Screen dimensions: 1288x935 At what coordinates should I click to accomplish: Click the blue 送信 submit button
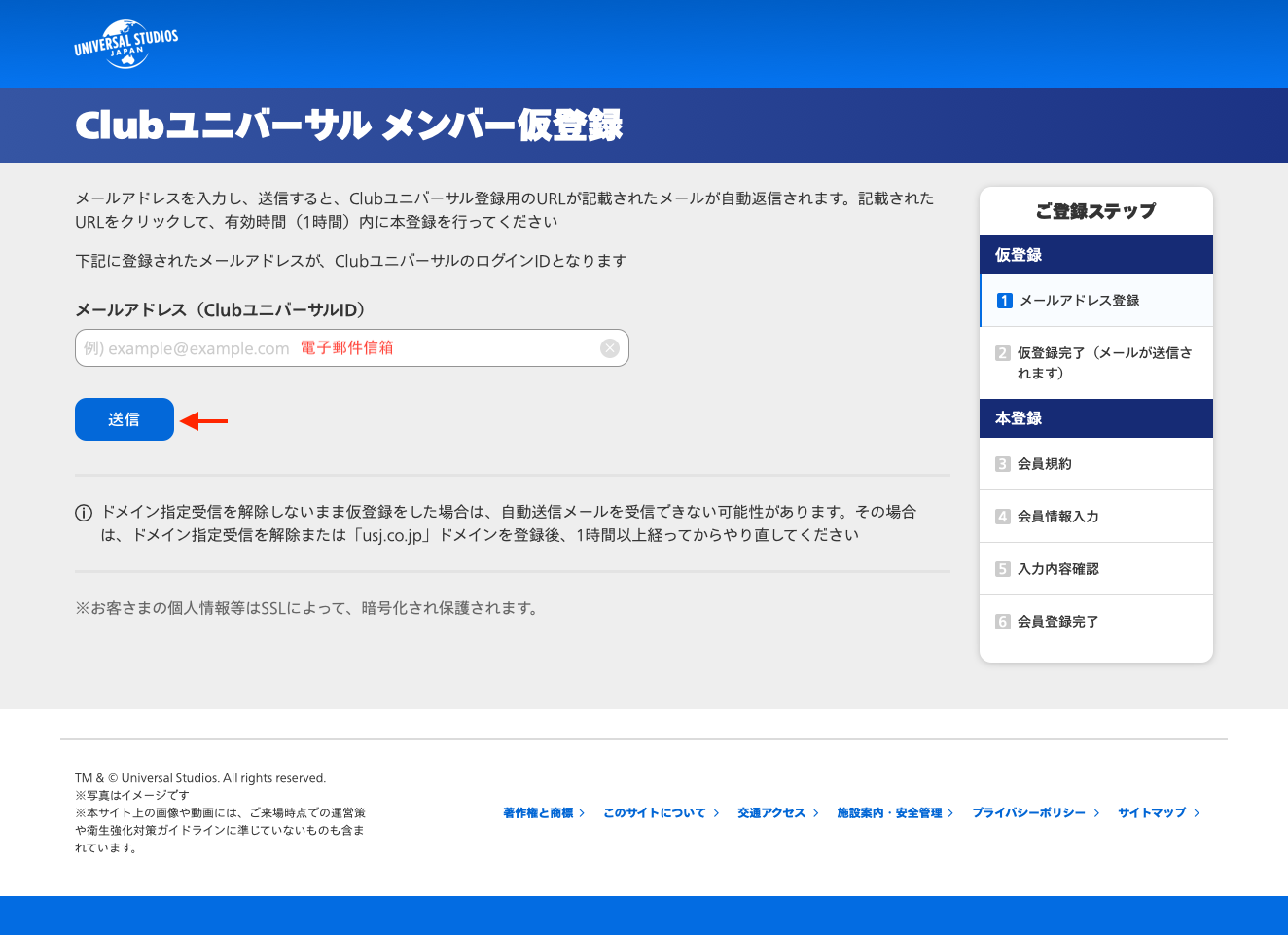(x=125, y=419)
